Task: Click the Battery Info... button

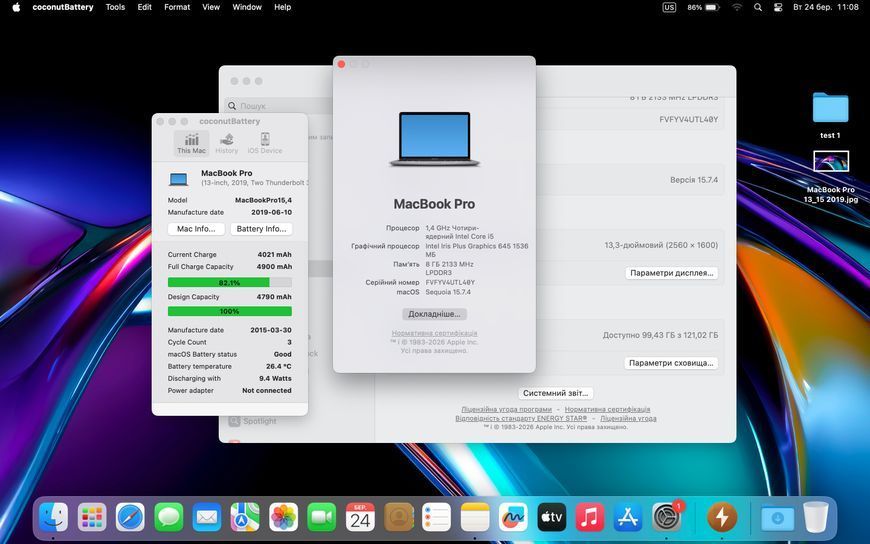Action: [261, 229]
